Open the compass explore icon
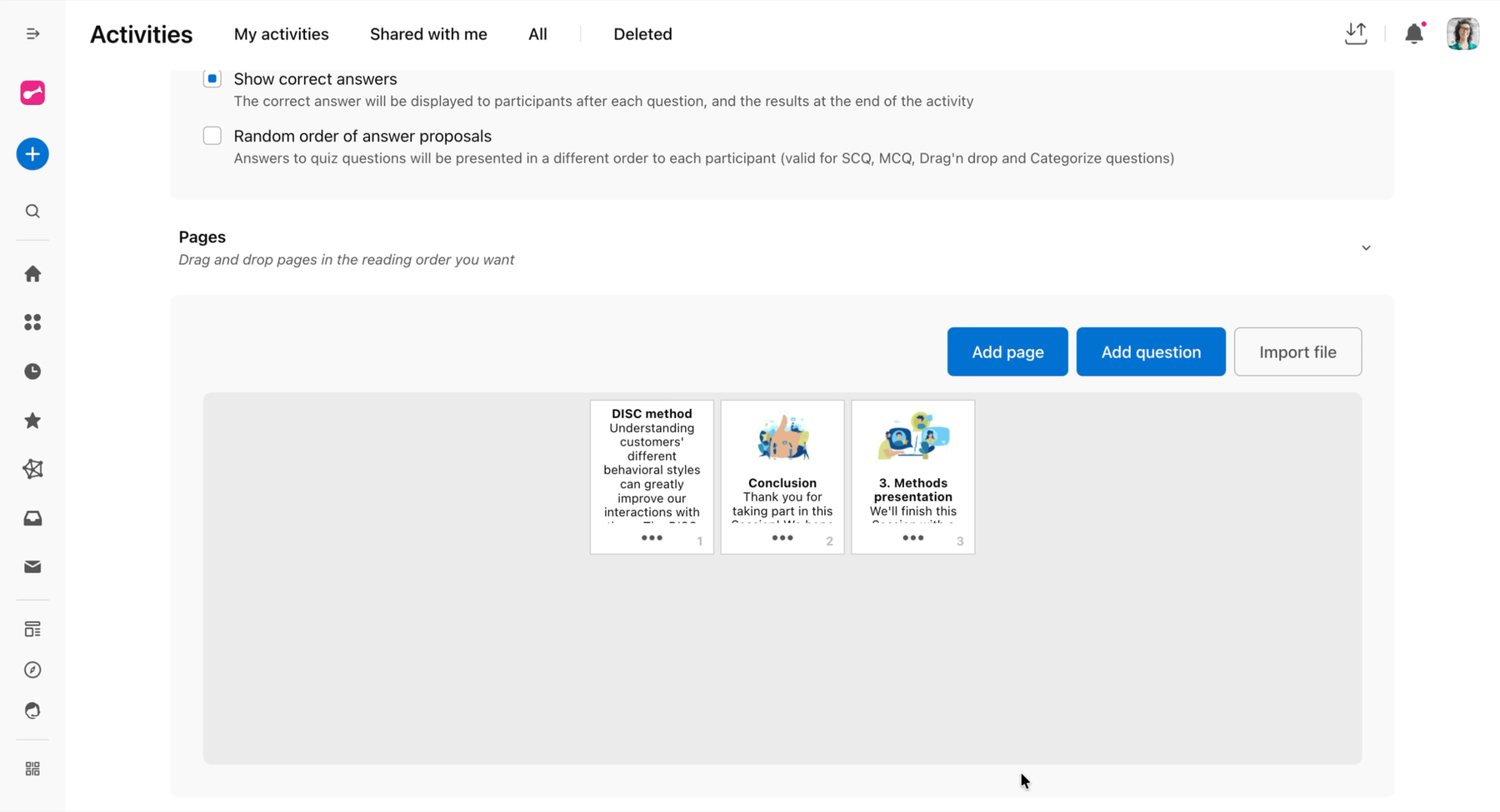Screen dimensions: 1500x812 pos(32,670)
